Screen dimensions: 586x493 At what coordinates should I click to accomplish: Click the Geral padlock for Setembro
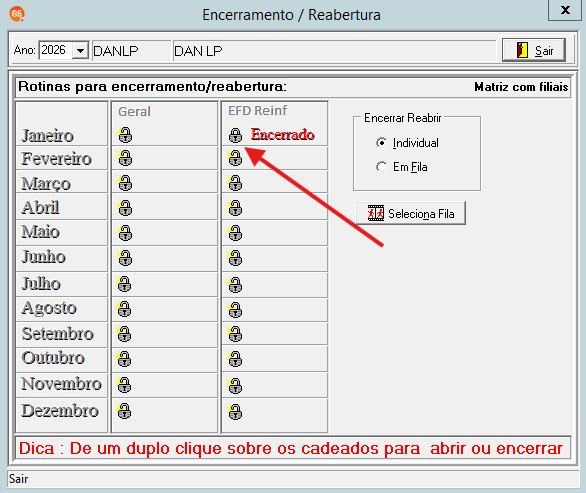point(124,334)
